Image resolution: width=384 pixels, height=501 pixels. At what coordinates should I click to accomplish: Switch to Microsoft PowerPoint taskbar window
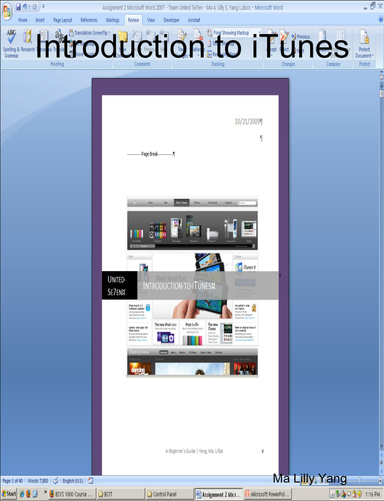coord(268,494)
